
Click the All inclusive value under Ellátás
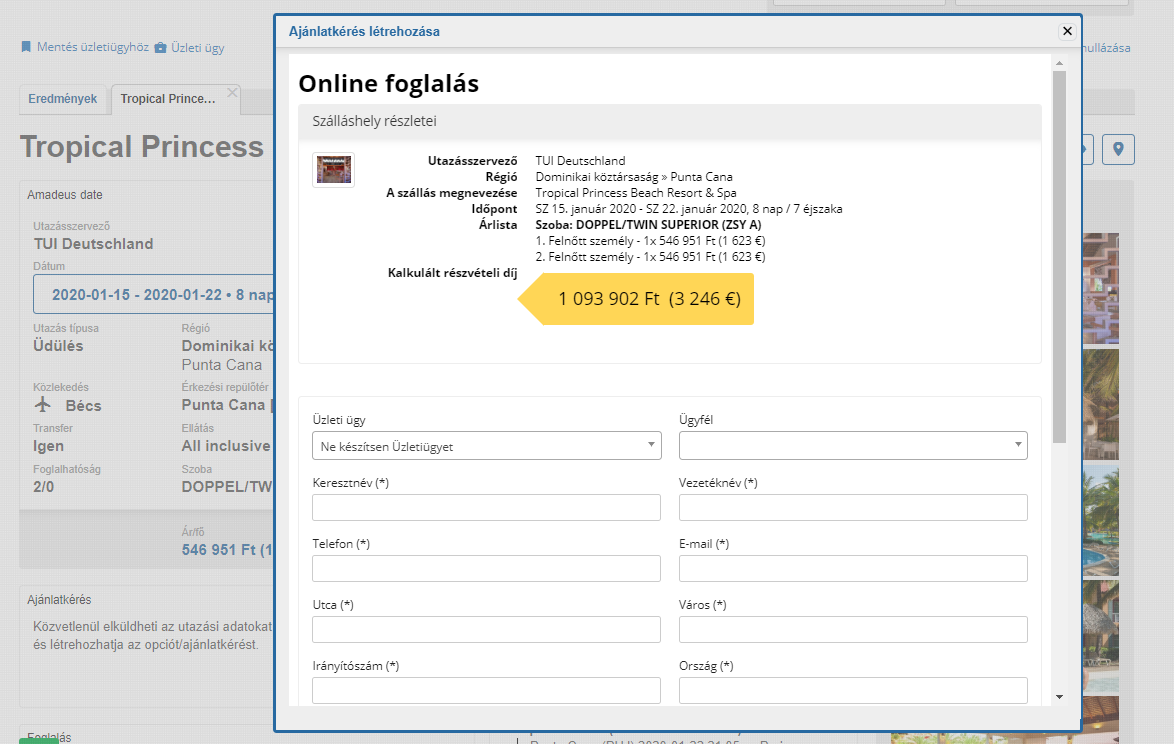[226, 446]
